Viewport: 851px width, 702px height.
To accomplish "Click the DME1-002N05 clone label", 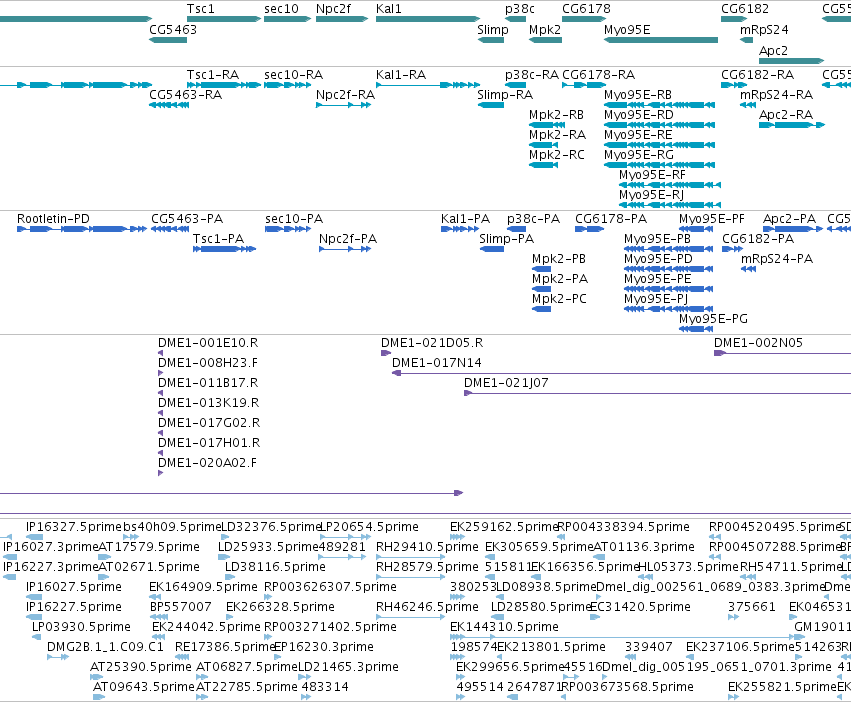I will (758, 343).
